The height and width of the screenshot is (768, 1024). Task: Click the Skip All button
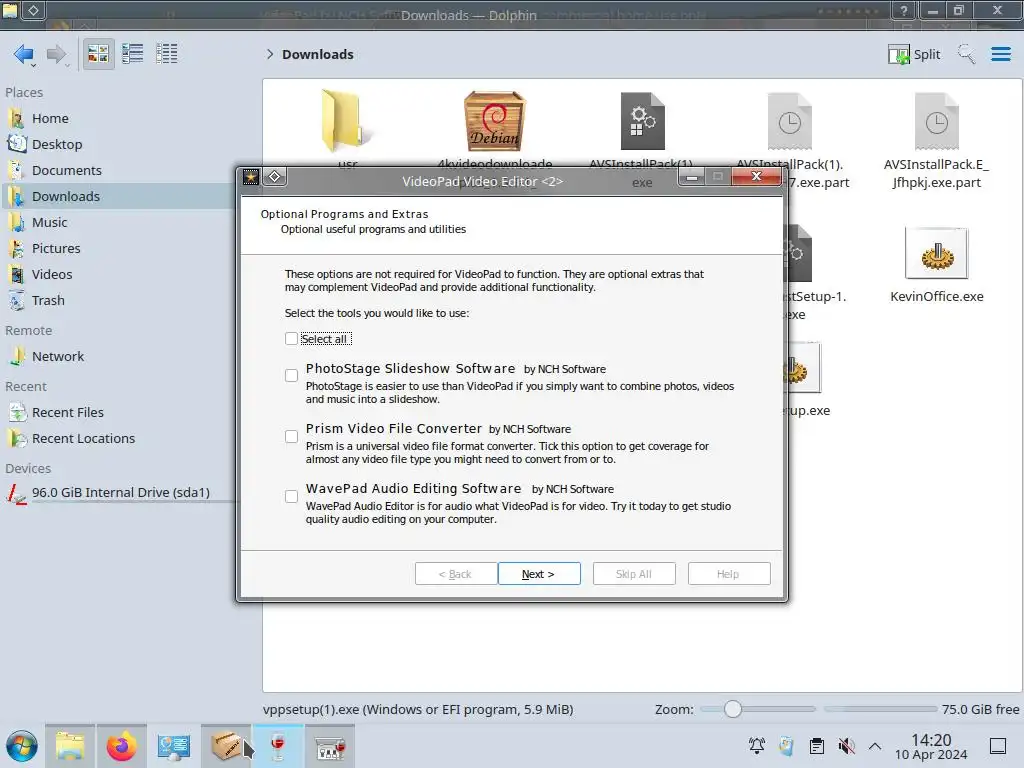point(633,573)
